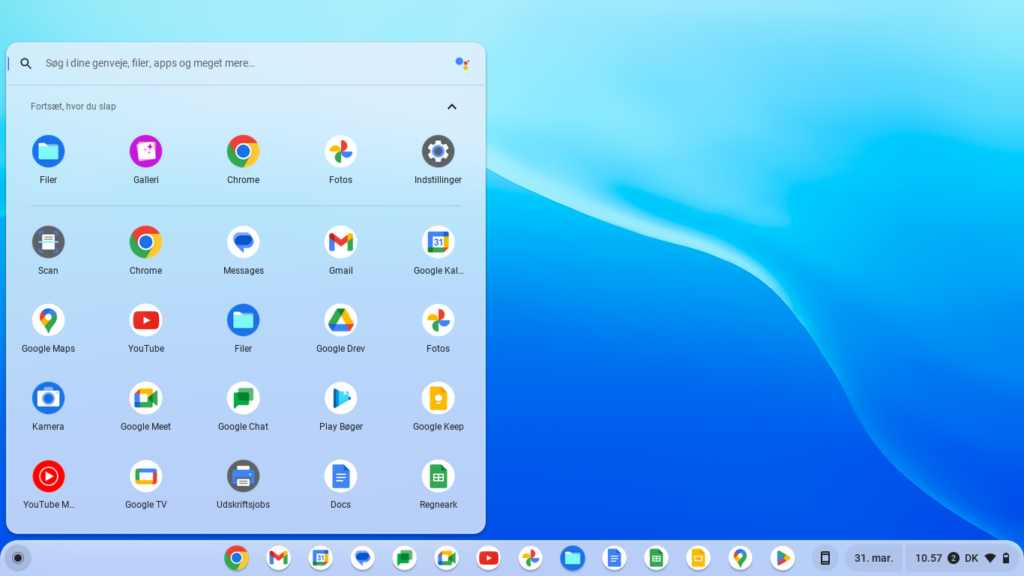1024x576 pixels.
Task: Open Chrome from the shelf
Action: 236,558
